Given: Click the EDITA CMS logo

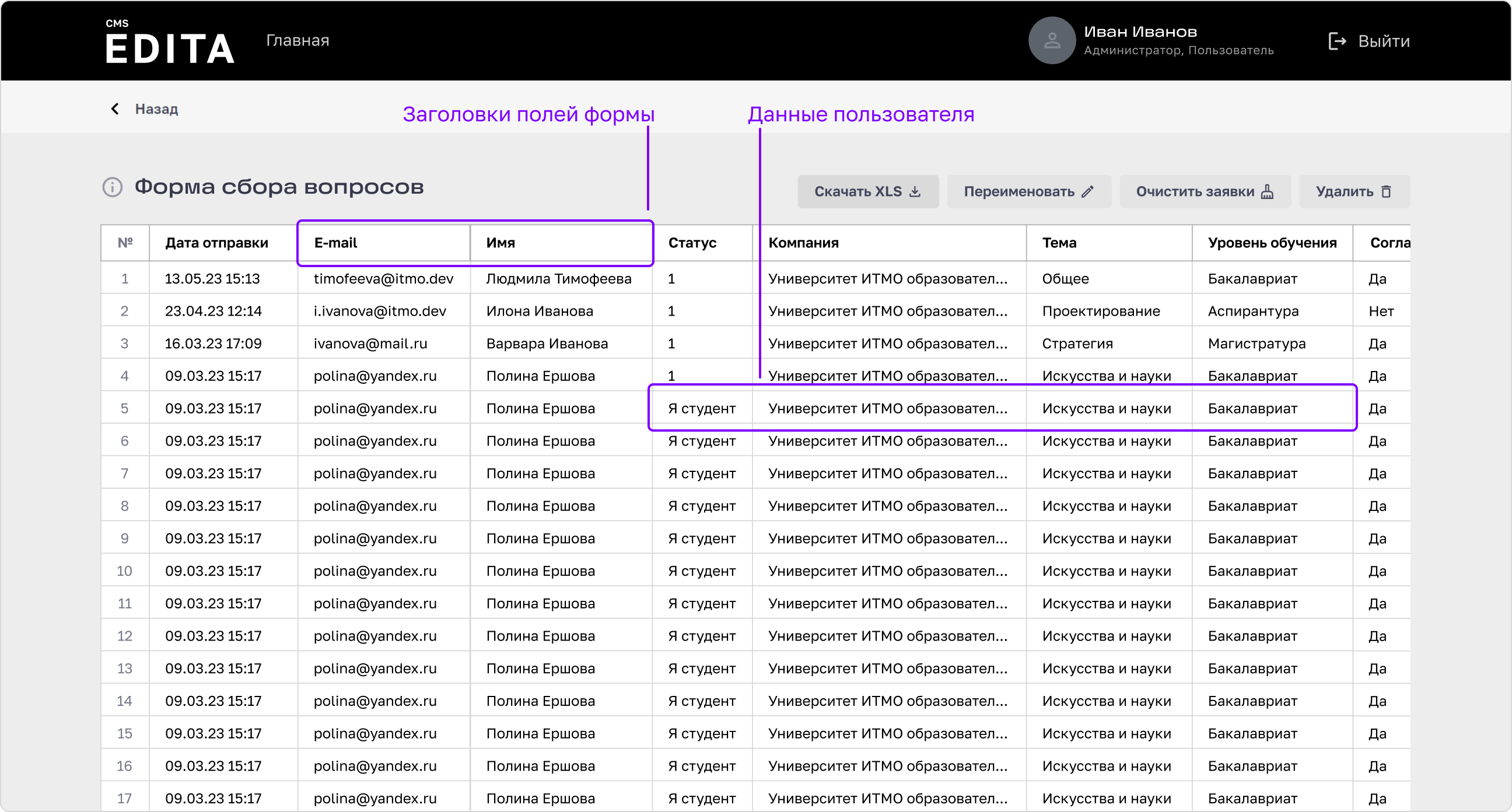Looking at the screenshot, I should 170,41.
